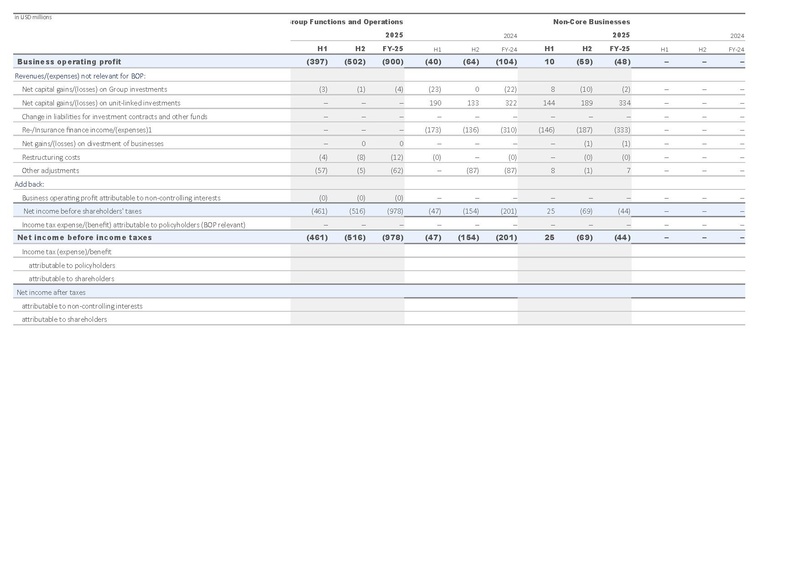Click (69) in Net income before shareholders' taxes row
The image size is (800, 566).
(587, 211)
